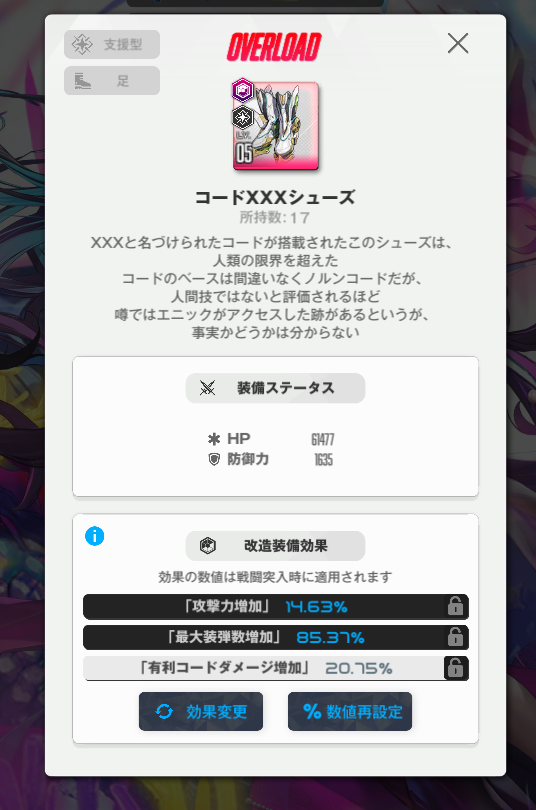Viewport: 536px width, 810px height.
Task: Select the 有利コードダメージ増加 20.75% effect row
Action: coord(276,668)
